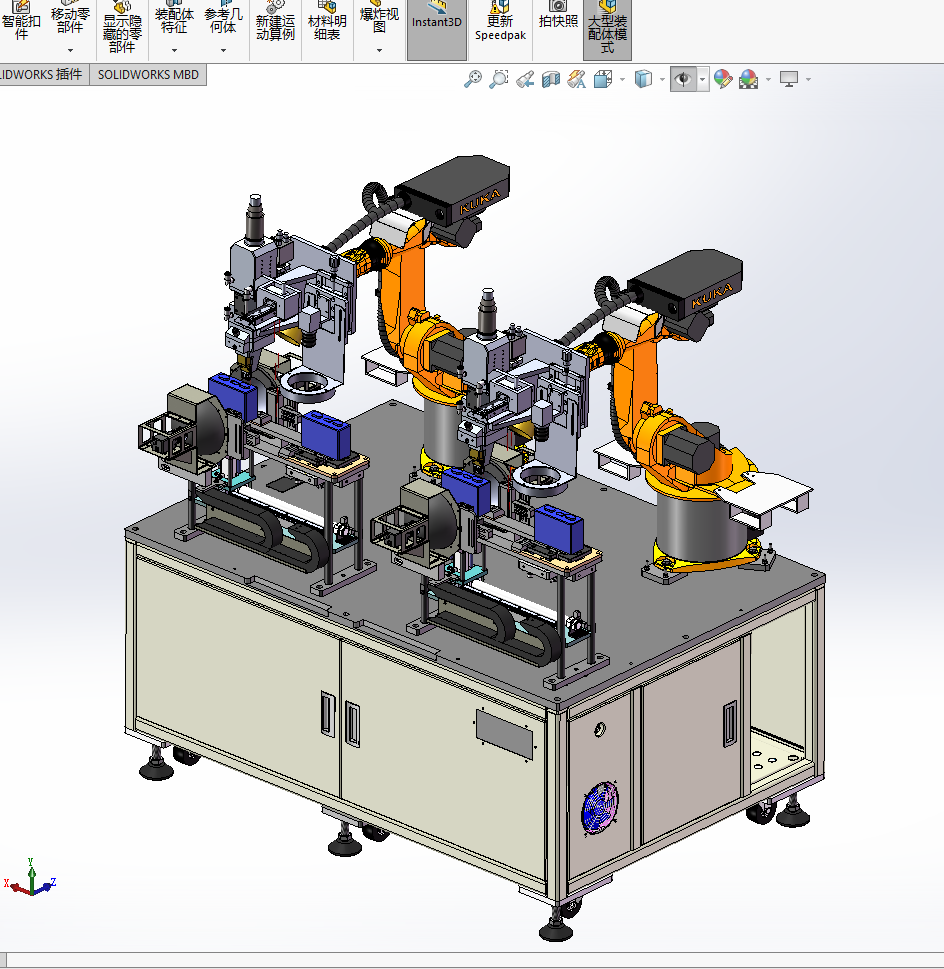944x969 pixels.
Task: Toggle the Instant3D mode button
Action: [437, 28]
